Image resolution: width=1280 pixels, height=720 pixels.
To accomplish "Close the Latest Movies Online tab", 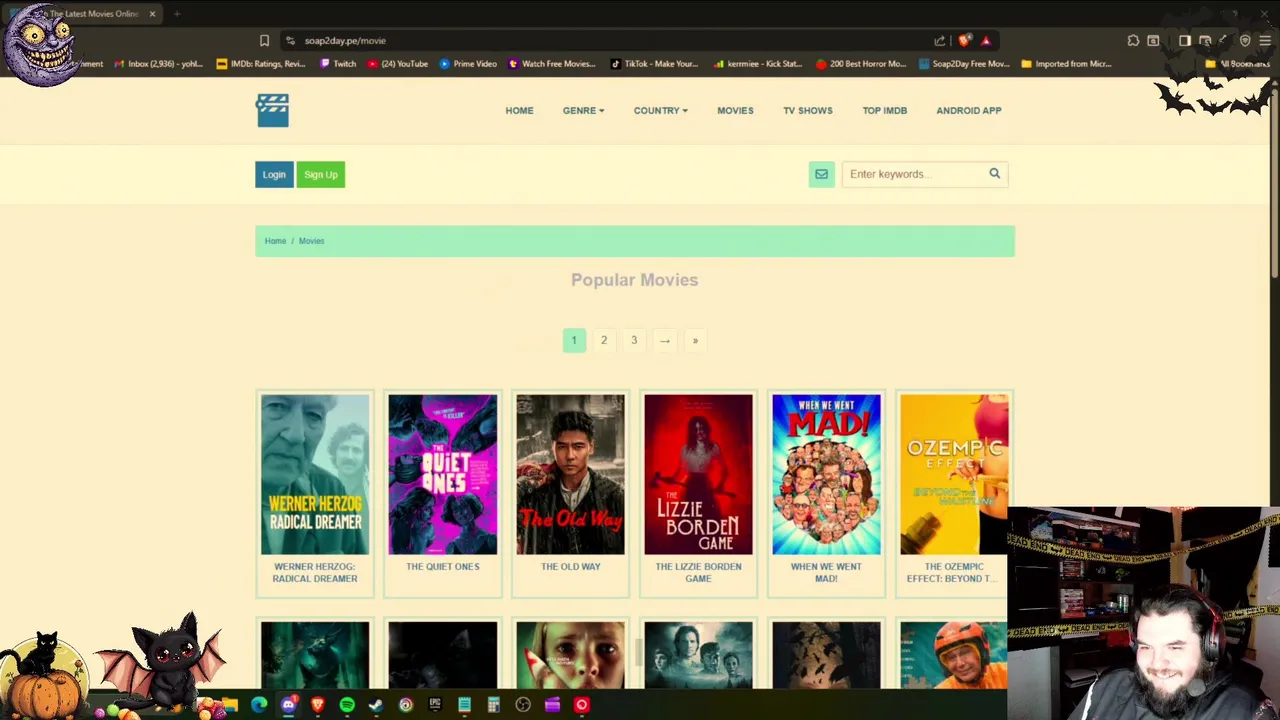I will [152, 14].
